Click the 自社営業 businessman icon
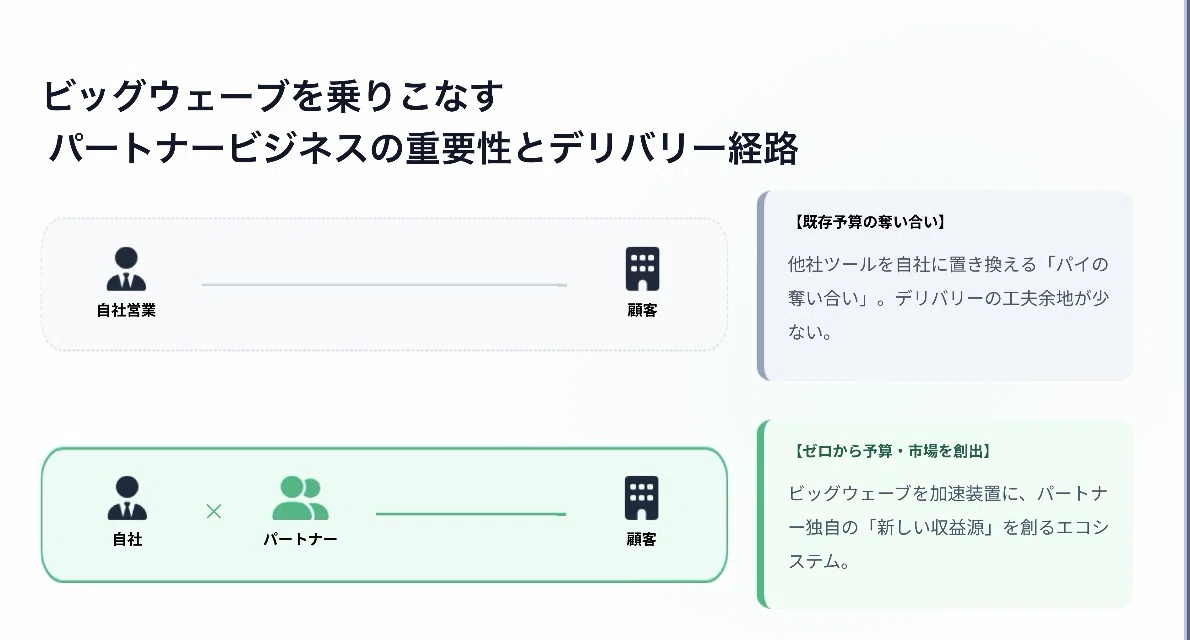Image resolution: width=1190 pixels, height=640 pixels. point(126,269)
